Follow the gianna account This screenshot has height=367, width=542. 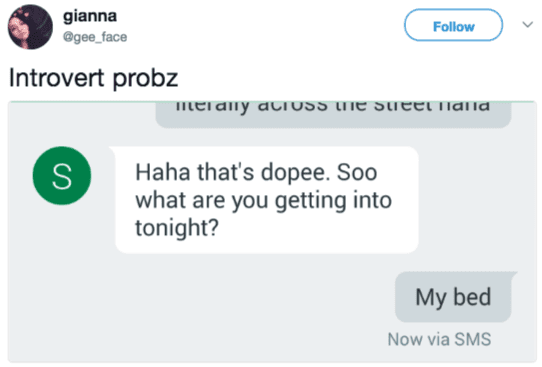(x=454, y=25)
